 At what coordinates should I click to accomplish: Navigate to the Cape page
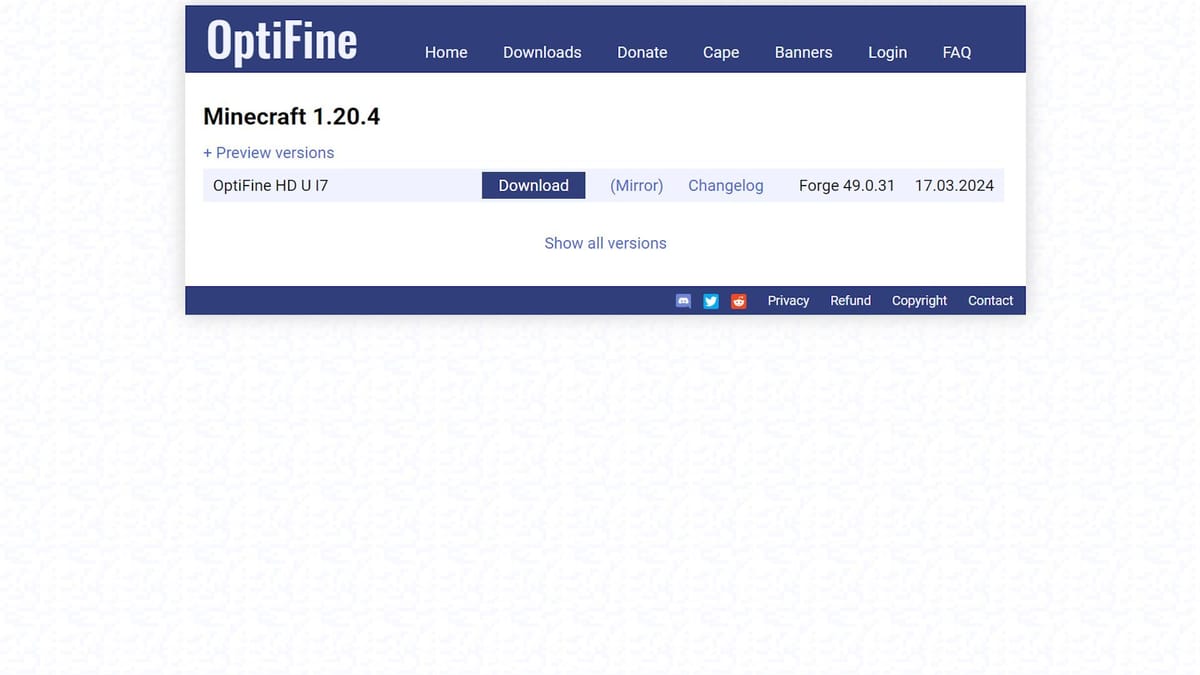tap(721, 52)
